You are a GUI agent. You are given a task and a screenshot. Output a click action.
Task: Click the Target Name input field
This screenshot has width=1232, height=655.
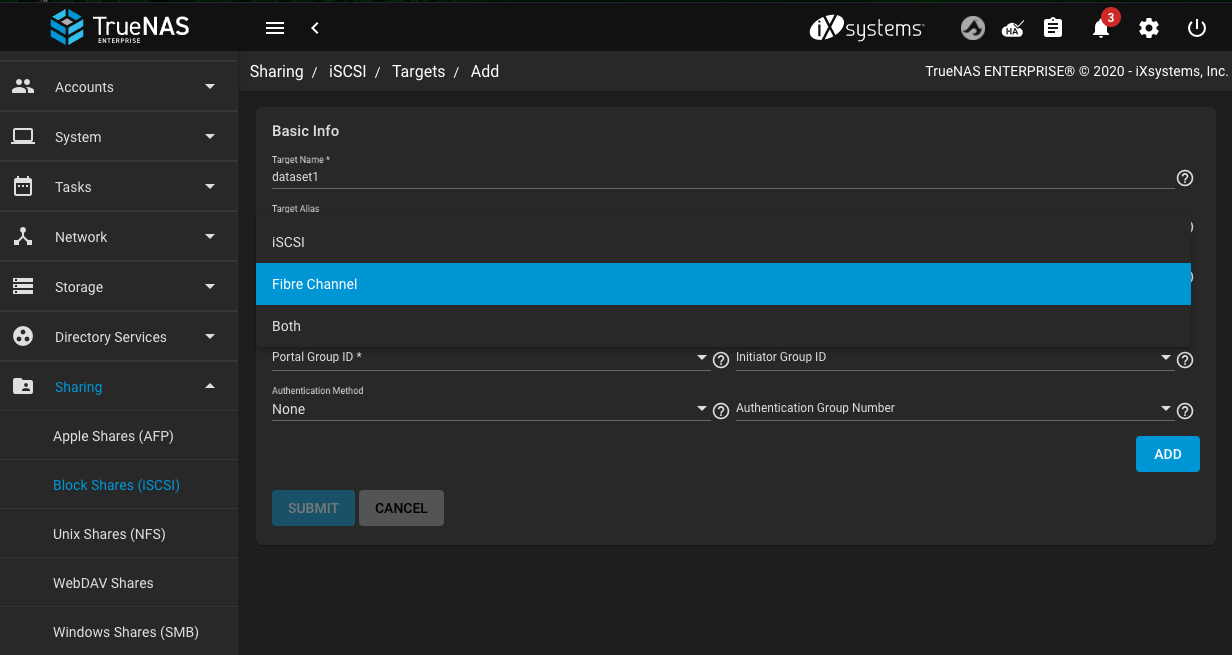[722, 177]
